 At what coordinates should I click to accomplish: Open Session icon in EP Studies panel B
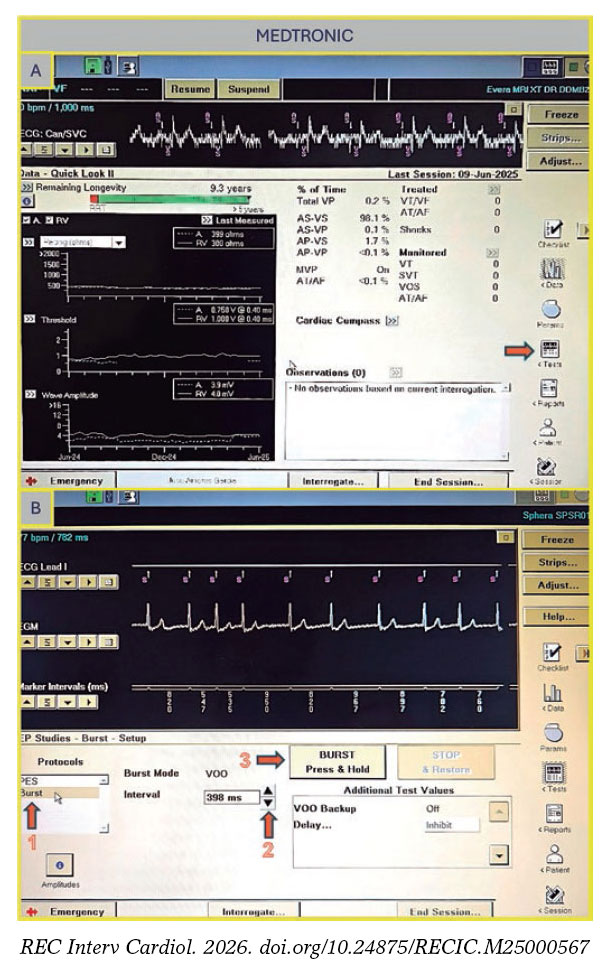[x=551, y=896]
